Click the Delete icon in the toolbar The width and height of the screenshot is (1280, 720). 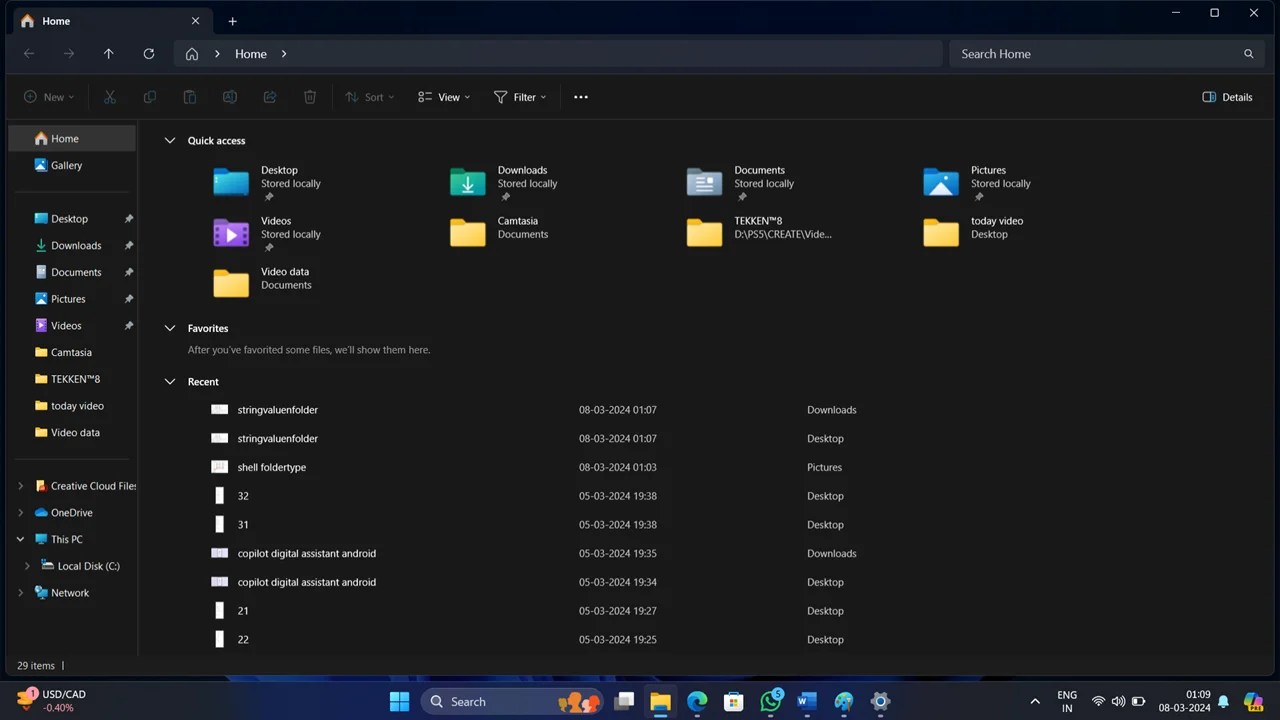point(310,96)
